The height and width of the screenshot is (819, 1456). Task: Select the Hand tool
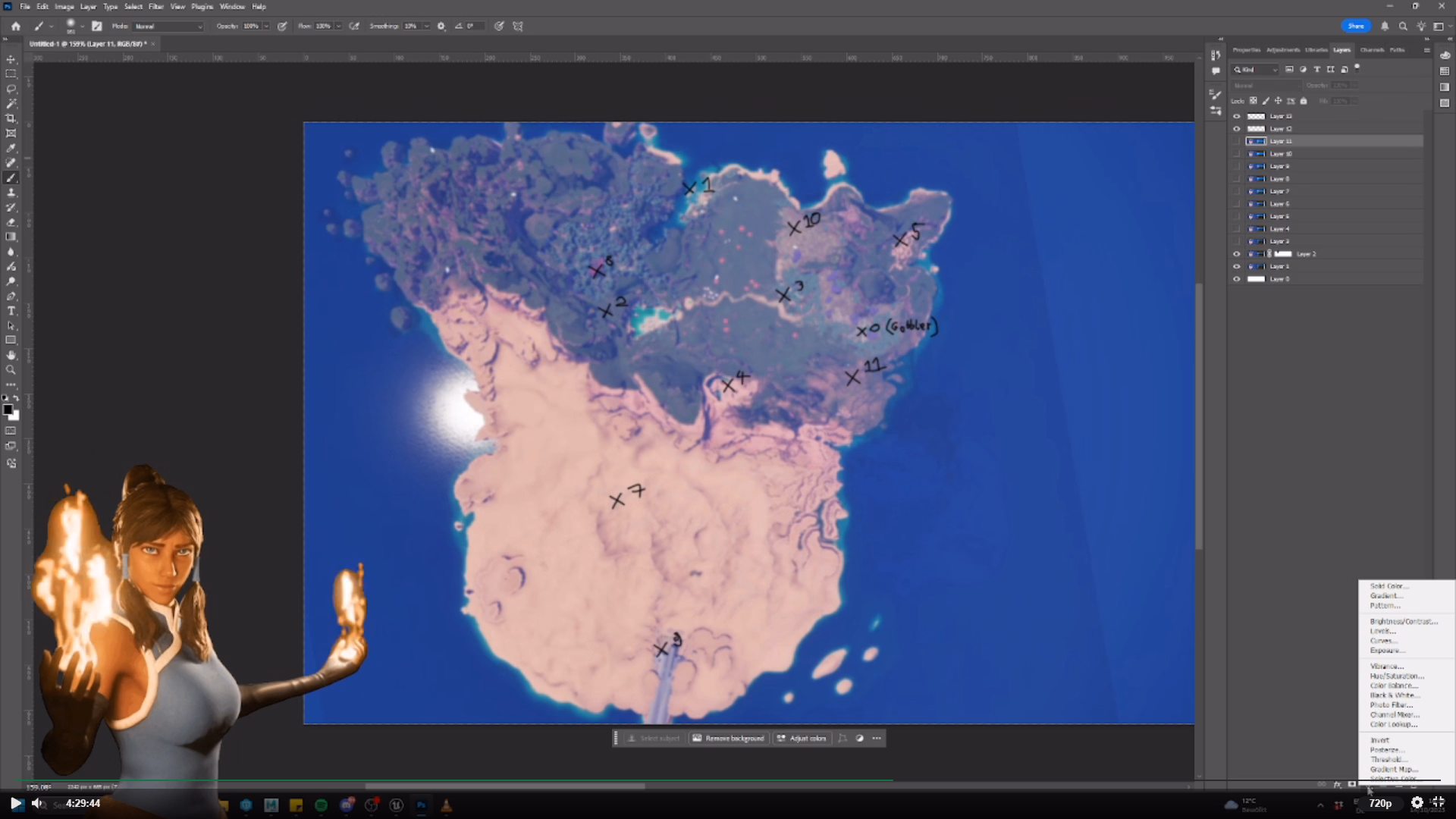pyautogui.click(x=11, y=355)
